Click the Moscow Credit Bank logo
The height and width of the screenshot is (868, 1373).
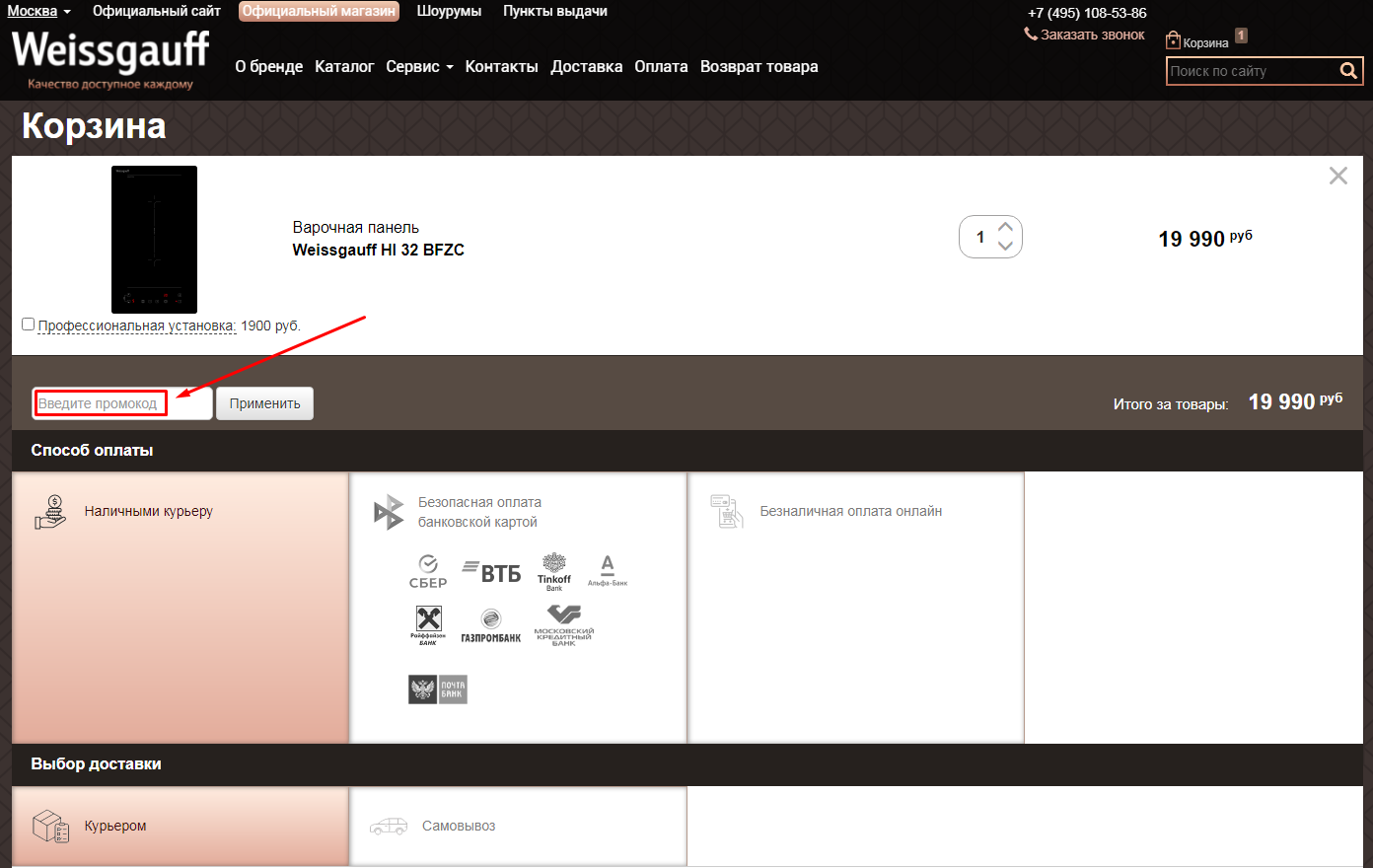pyautogui.click(x=564, y=625)
